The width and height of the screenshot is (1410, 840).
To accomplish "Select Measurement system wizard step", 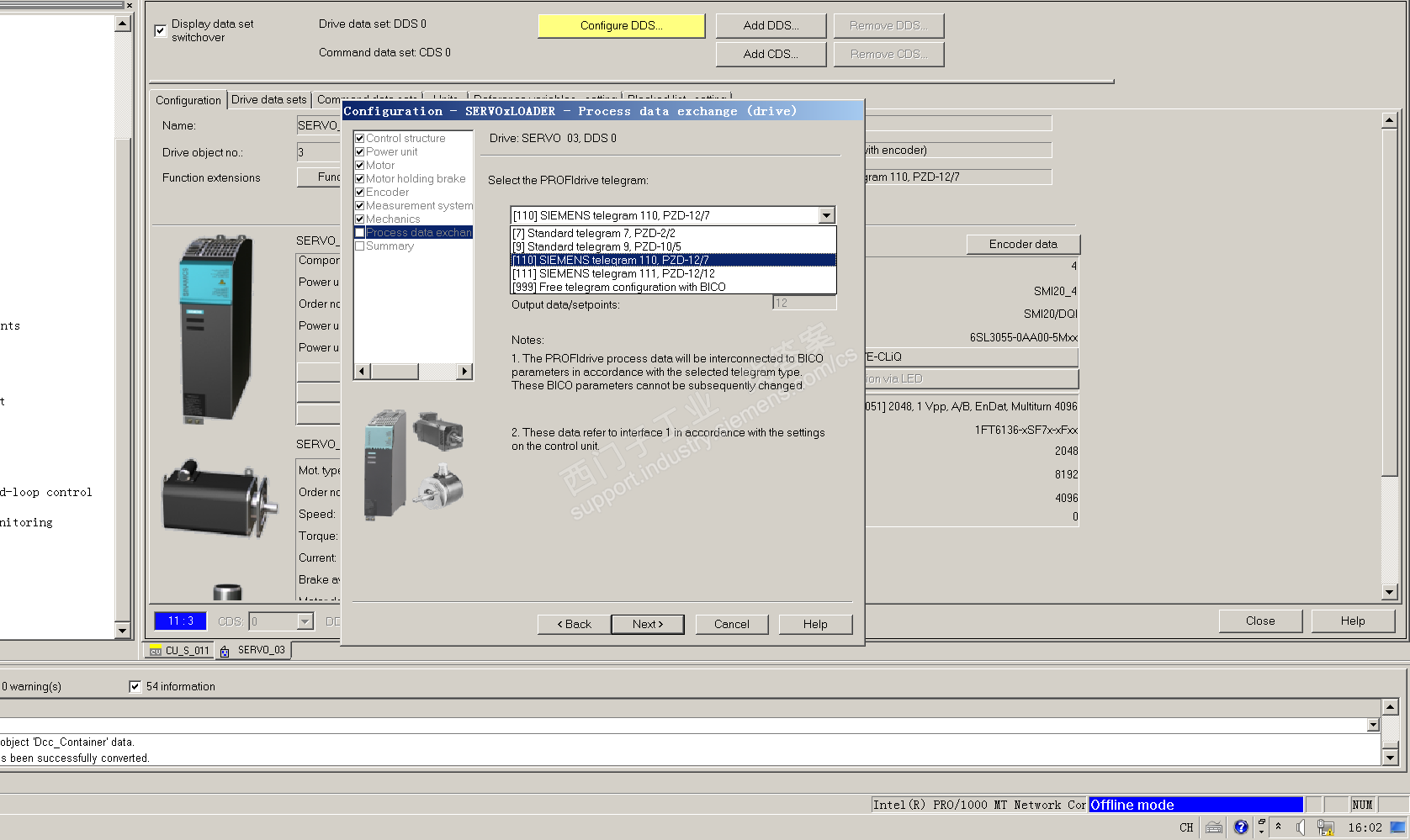I will pos(419,206).
